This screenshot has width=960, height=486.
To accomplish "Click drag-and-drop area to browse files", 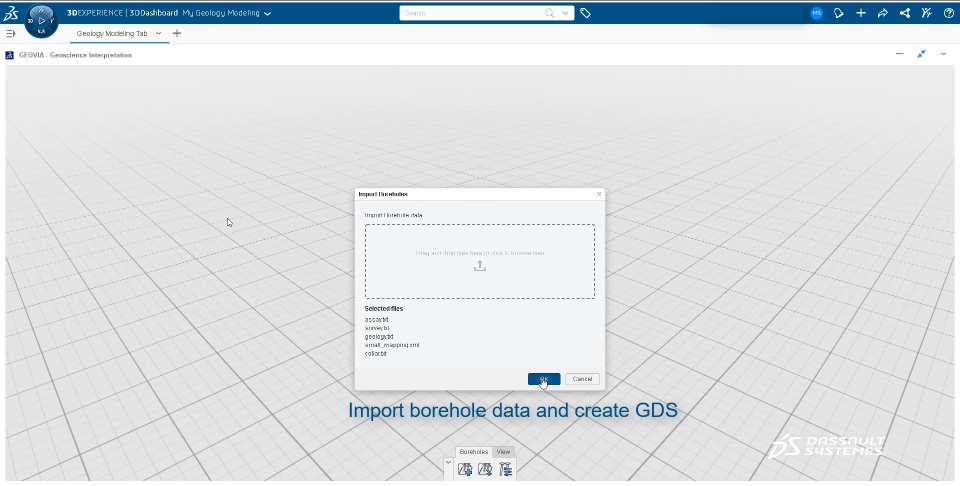I will coord(480,261).
